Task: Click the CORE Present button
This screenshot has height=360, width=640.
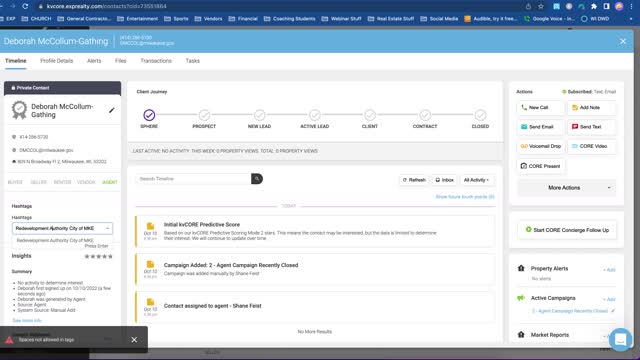Action: (x=541, y=166)
